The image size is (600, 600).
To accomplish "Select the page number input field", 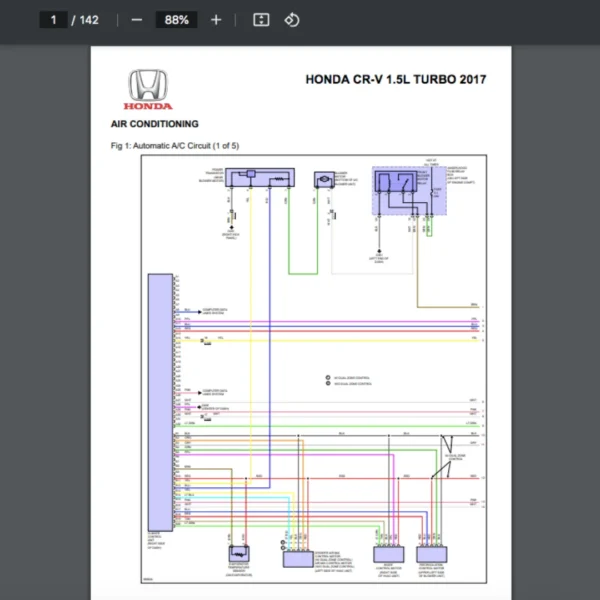I will click(x=54, y=20).
